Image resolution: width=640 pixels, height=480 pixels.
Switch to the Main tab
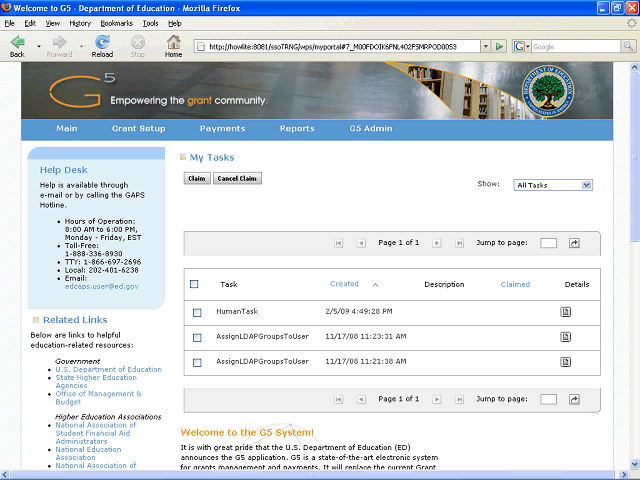pyautogui.click(x=67, y=129)
